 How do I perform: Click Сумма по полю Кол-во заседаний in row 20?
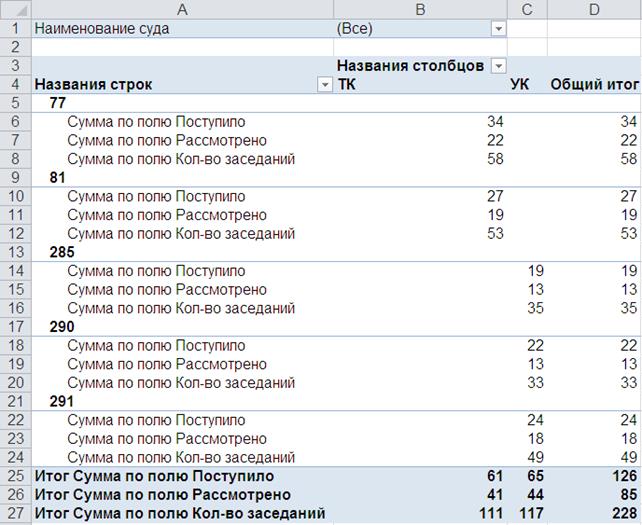point(181,382)
